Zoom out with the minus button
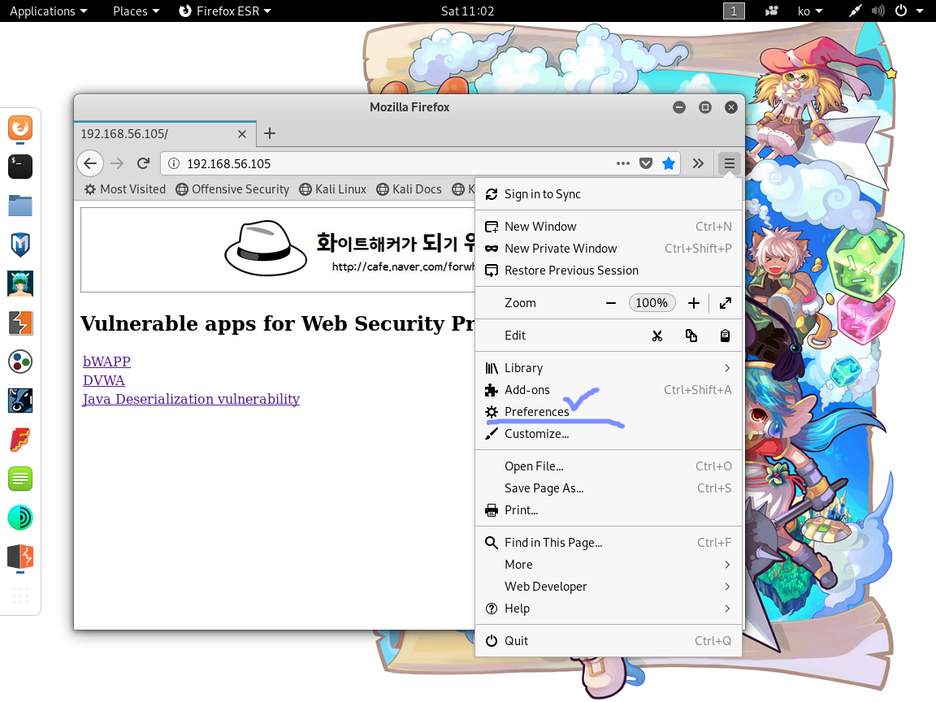 click(x=610, y=303)
